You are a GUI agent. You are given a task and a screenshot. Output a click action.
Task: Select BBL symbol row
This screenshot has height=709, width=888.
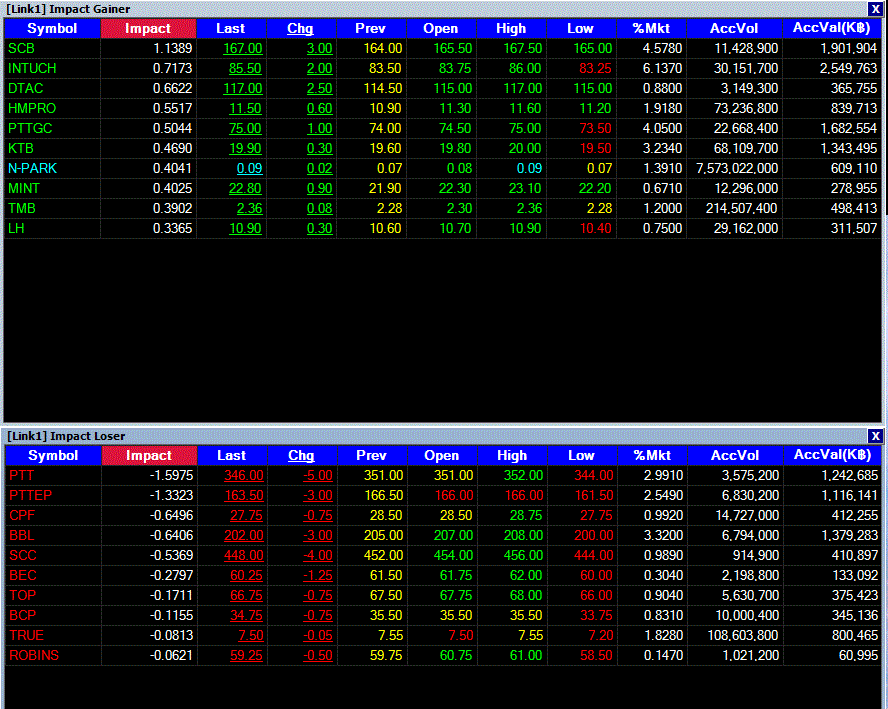[x=22, y=535]
